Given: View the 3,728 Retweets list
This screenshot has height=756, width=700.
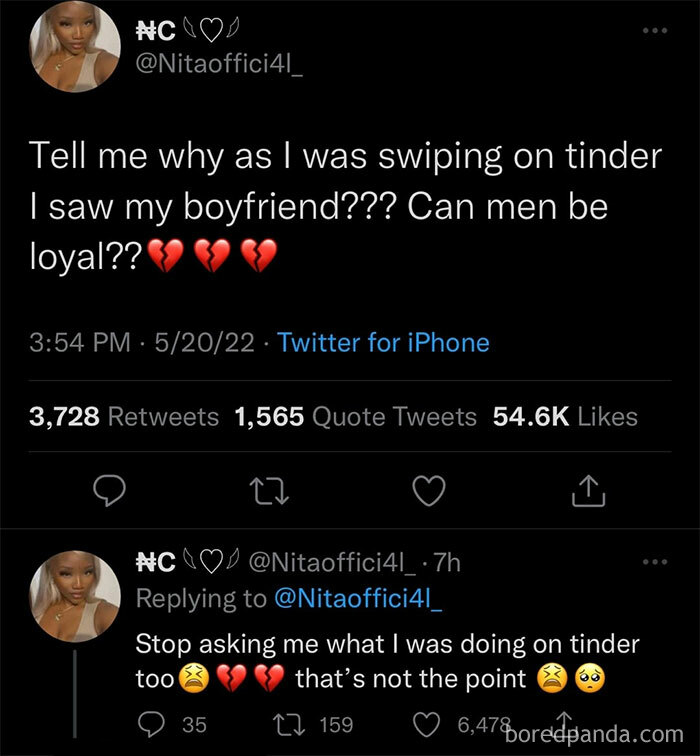Looking at the screenshot, I should click(x=124, y=416).
